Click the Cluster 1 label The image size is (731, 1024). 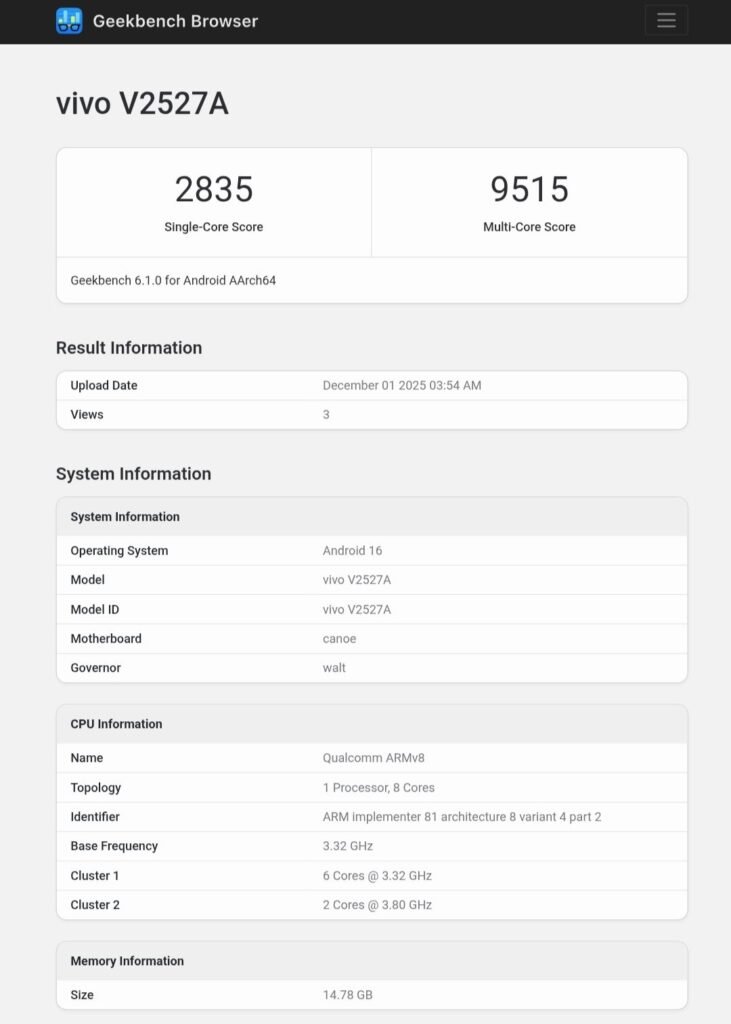[95, 876]
